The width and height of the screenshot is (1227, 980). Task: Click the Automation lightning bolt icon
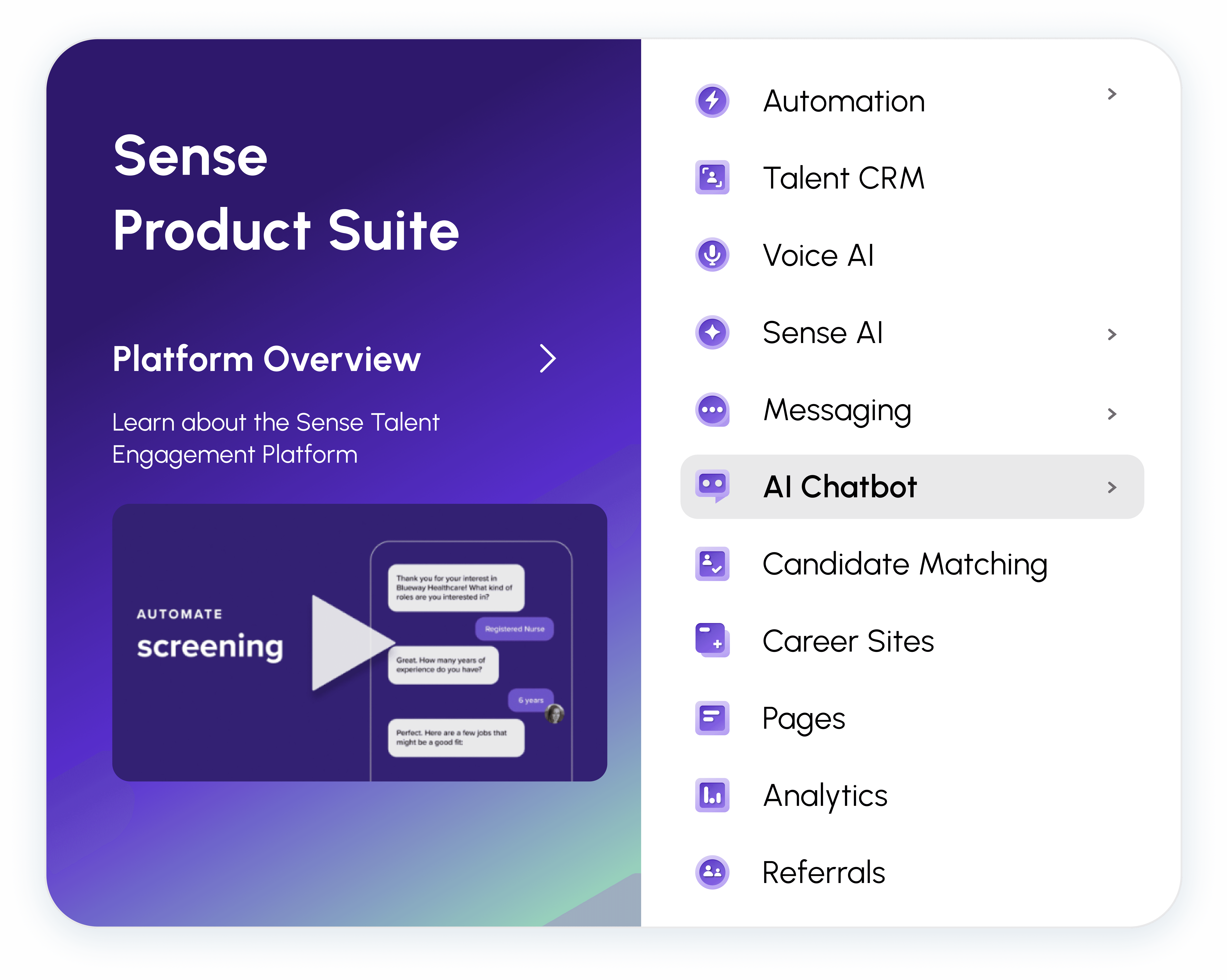click(712, 101)
